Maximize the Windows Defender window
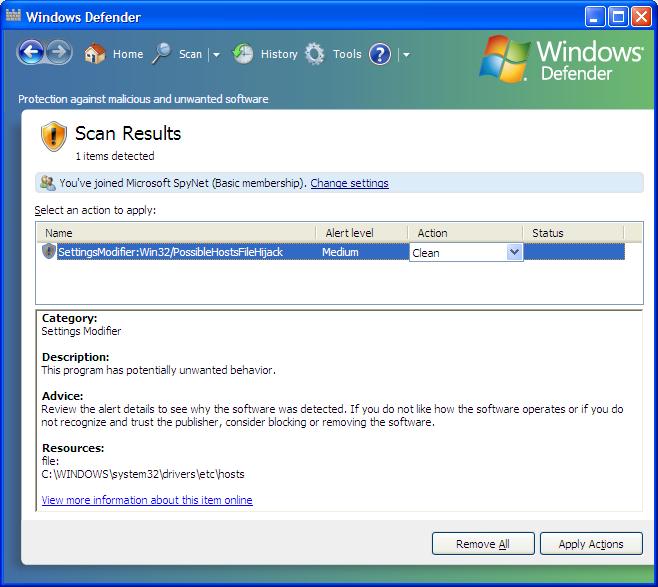The image size is (658, 587). [x=618, y=17]
